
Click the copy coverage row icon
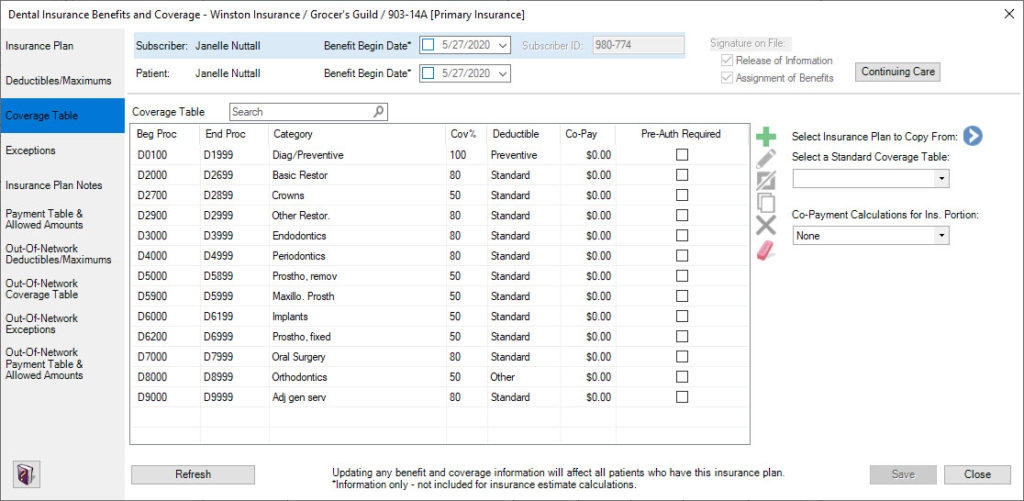[766, 203]
